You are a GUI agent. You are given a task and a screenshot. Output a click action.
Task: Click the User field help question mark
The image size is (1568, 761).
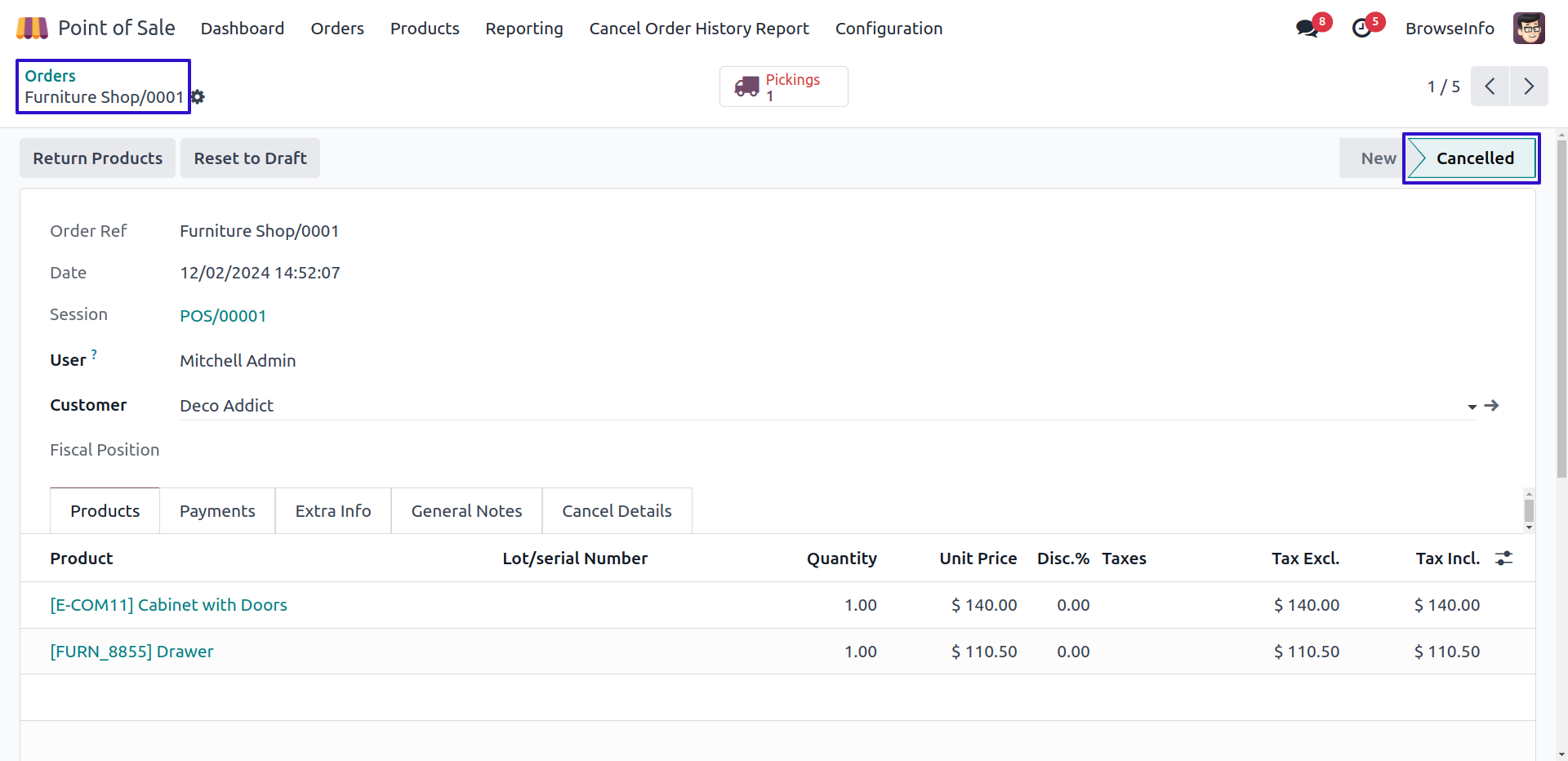click(x=94, y=354)
